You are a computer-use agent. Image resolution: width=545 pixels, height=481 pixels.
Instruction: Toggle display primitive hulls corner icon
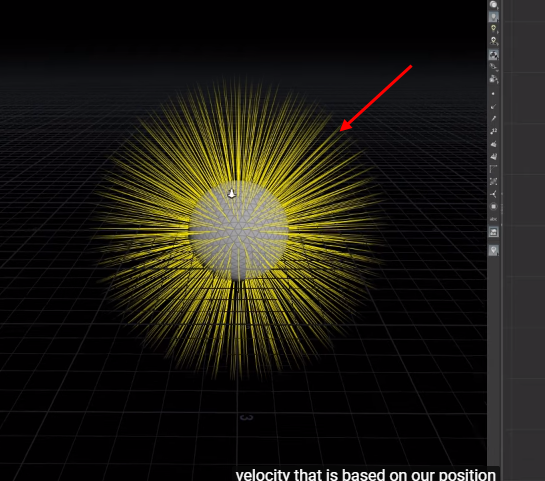[x=494, y=169]
